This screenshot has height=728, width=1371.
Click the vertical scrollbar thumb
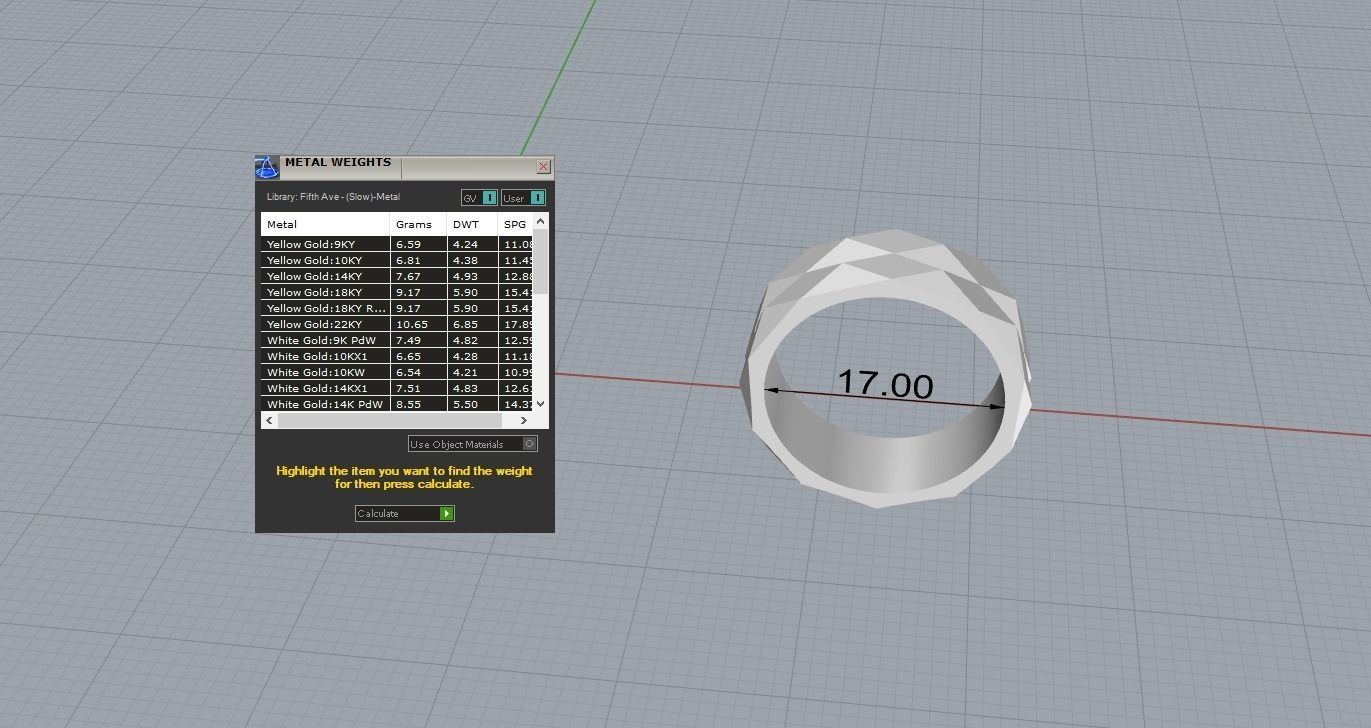pos(541,261)
